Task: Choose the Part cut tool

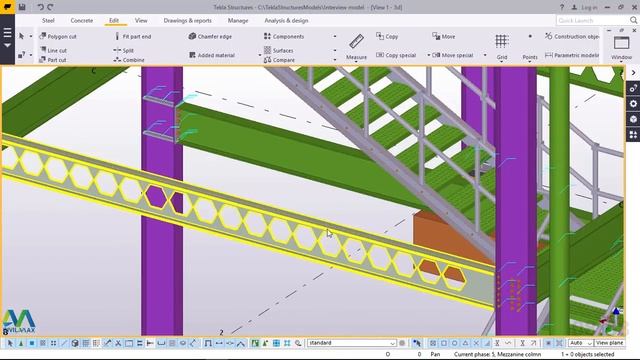Action: click(x=53, y=60)
